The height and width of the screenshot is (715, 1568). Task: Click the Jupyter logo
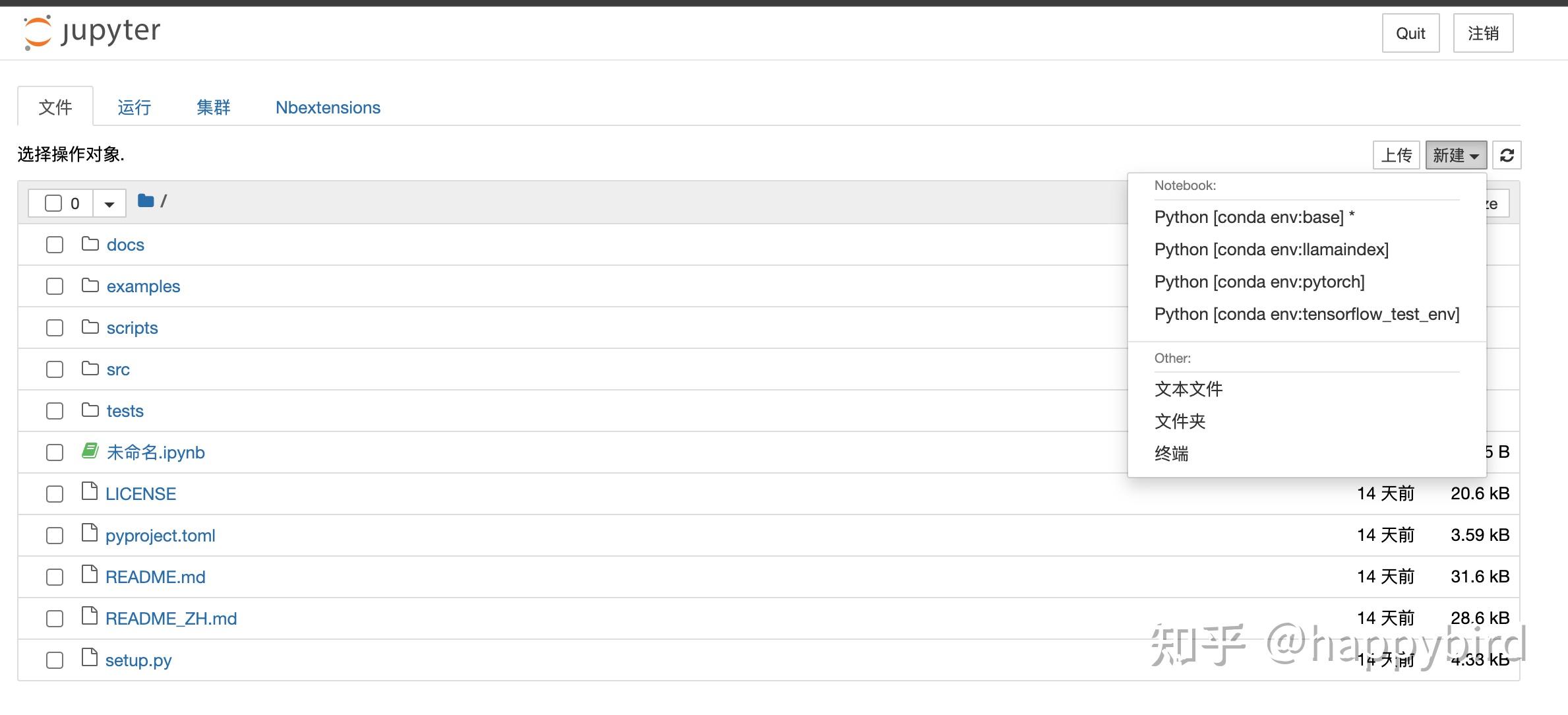tap(91, 32)
